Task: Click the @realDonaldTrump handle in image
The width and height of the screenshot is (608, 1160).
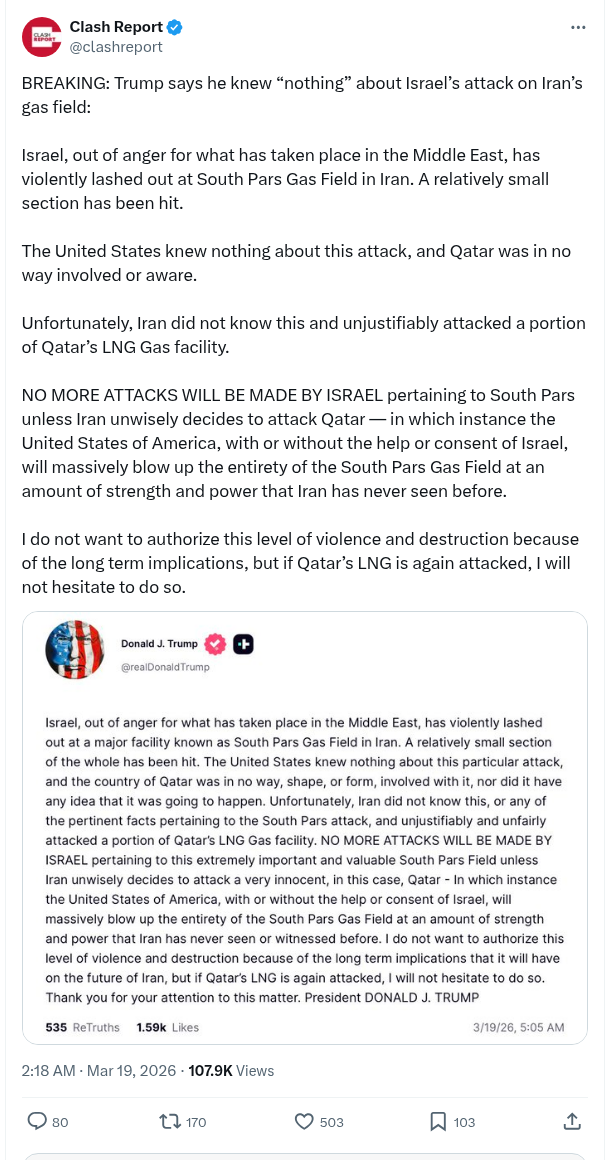Action: click(165, 666)
